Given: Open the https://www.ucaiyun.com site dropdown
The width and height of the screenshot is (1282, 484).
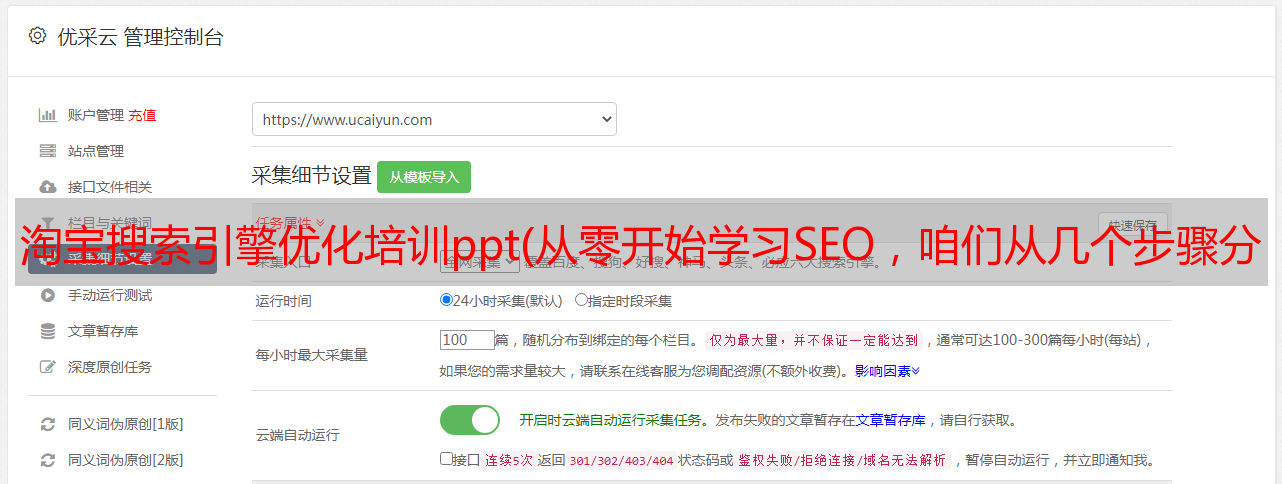Looking at the screenshot, I should pyautogui.click(x=434, y=119).
